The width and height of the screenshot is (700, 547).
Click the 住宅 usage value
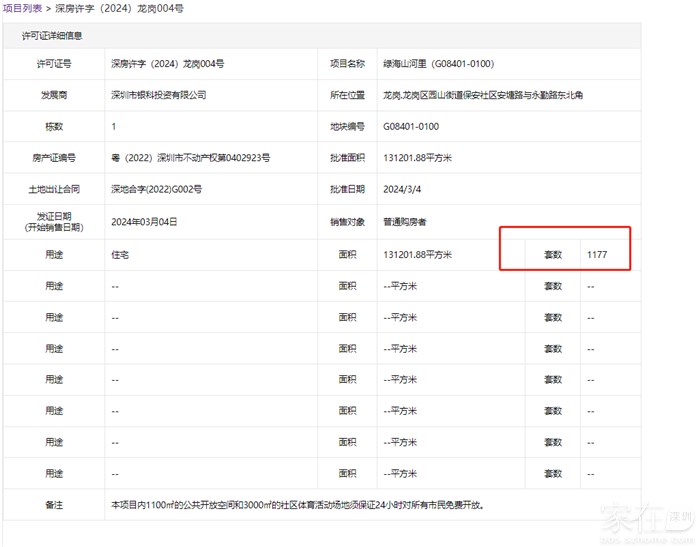[120, 255]
